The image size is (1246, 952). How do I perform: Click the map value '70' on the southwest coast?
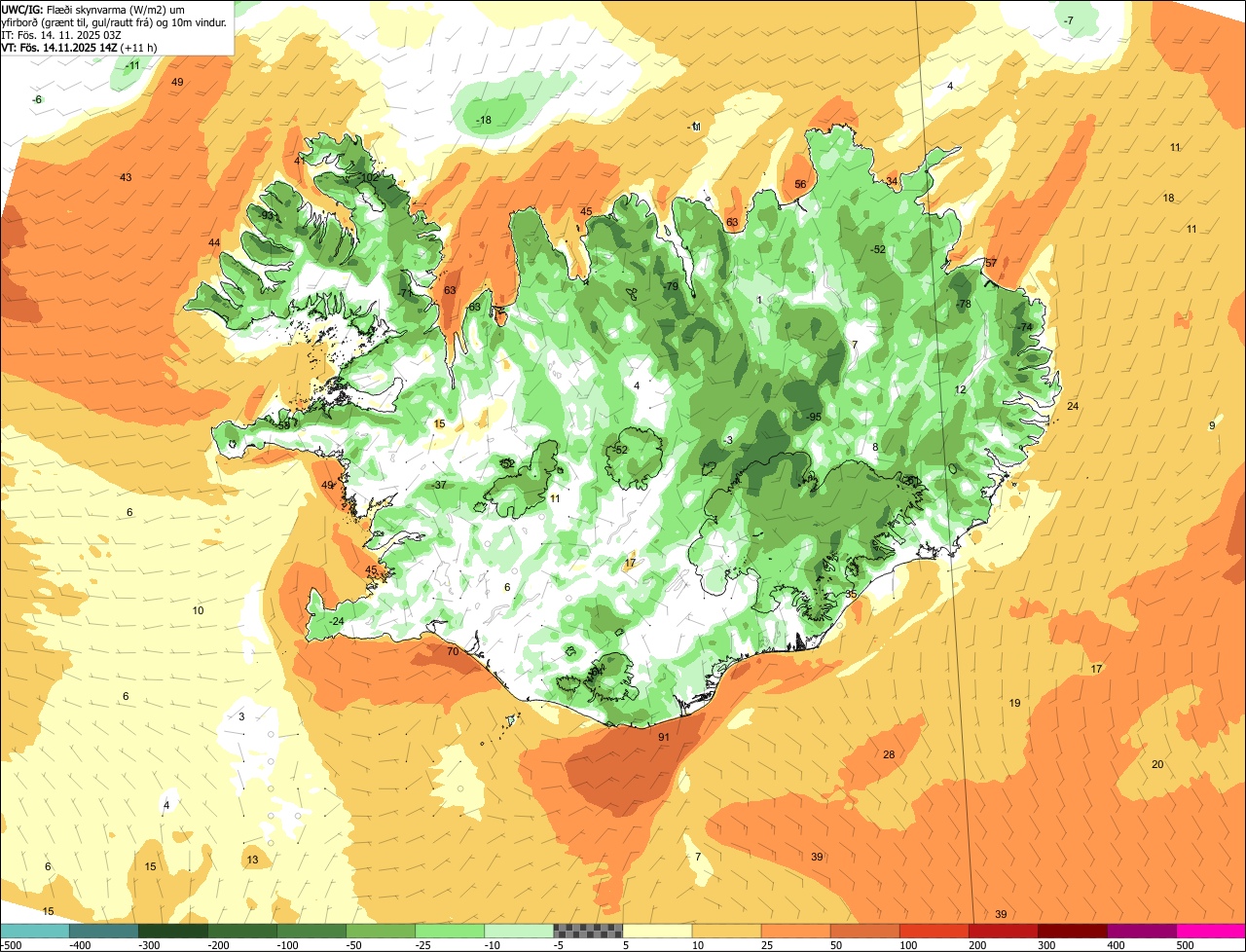(x=453, y=651)
